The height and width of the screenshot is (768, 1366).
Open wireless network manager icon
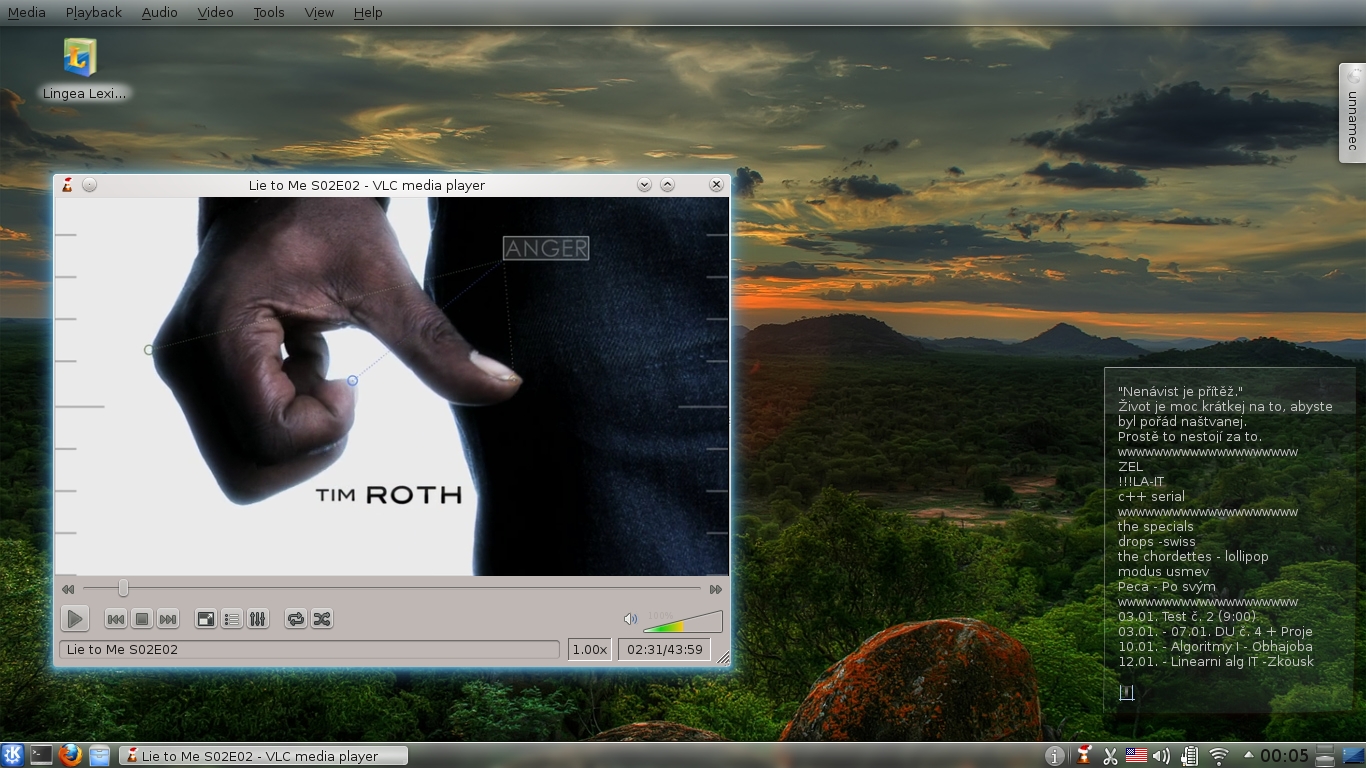pyautogui.click(x=1218, y=756)
